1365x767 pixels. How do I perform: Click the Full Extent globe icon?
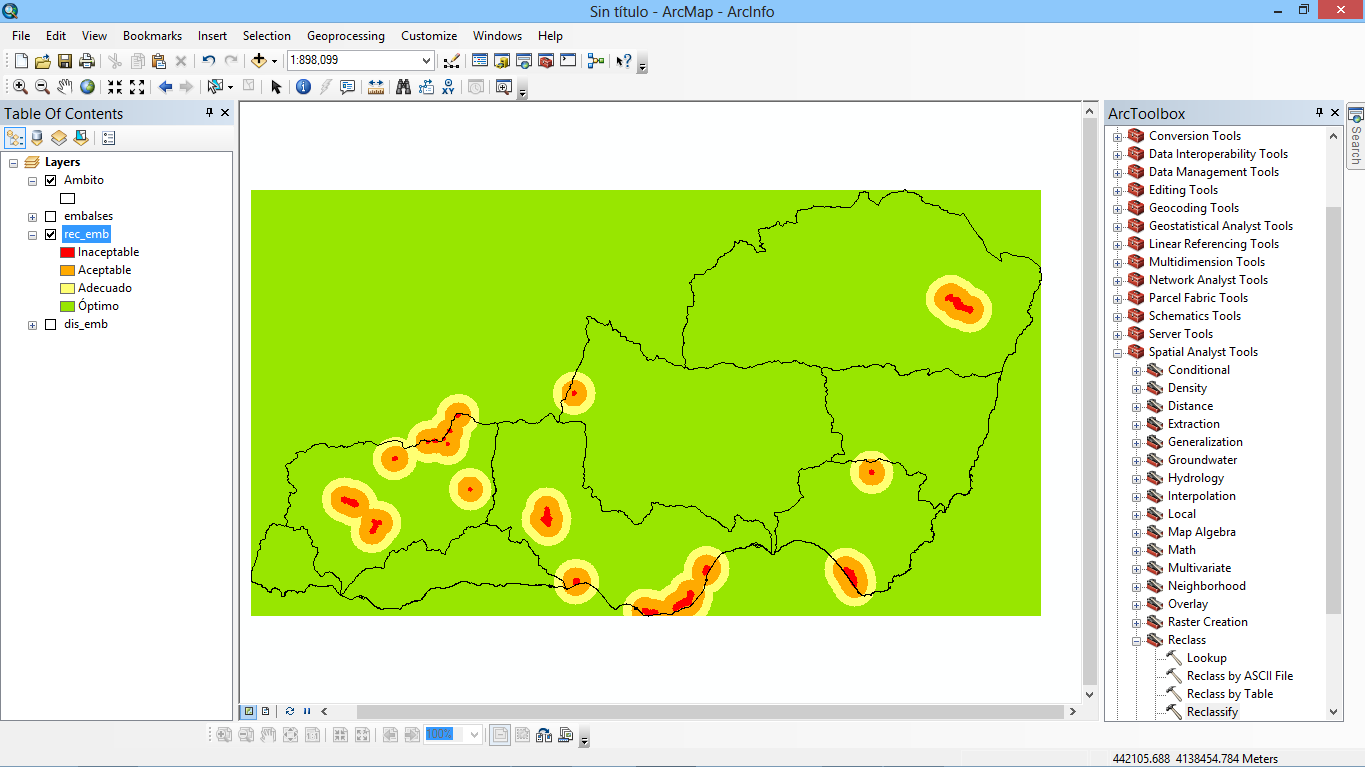tap(88, 87)
